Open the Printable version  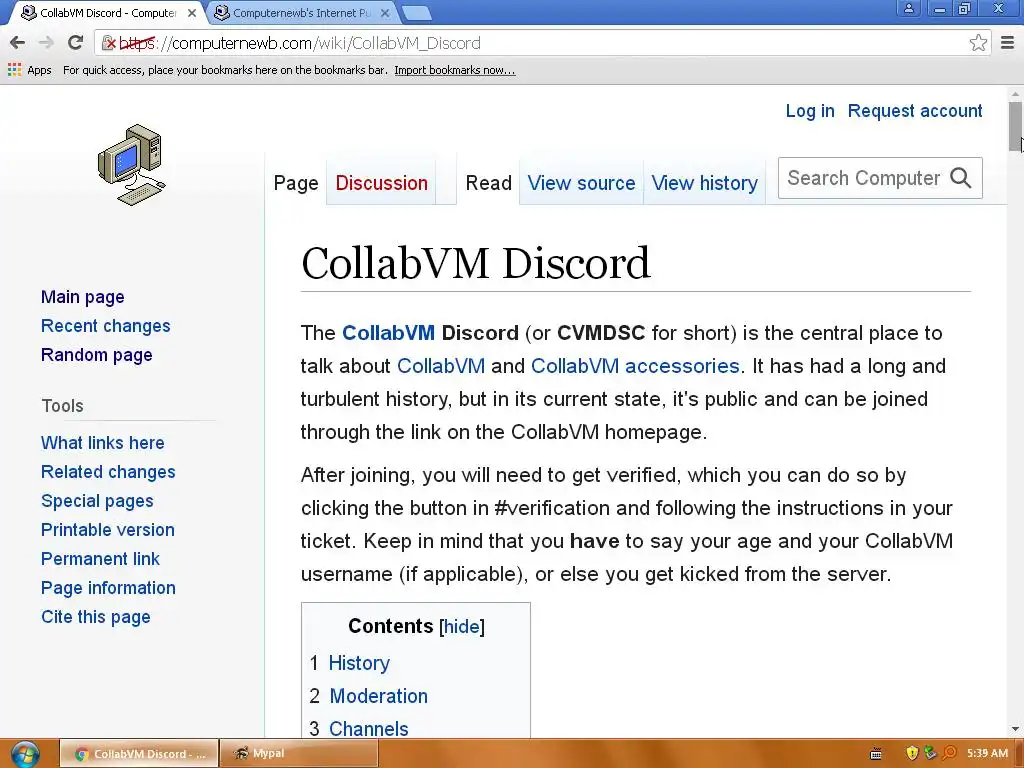pyautogui.click(x=108, y=530)
